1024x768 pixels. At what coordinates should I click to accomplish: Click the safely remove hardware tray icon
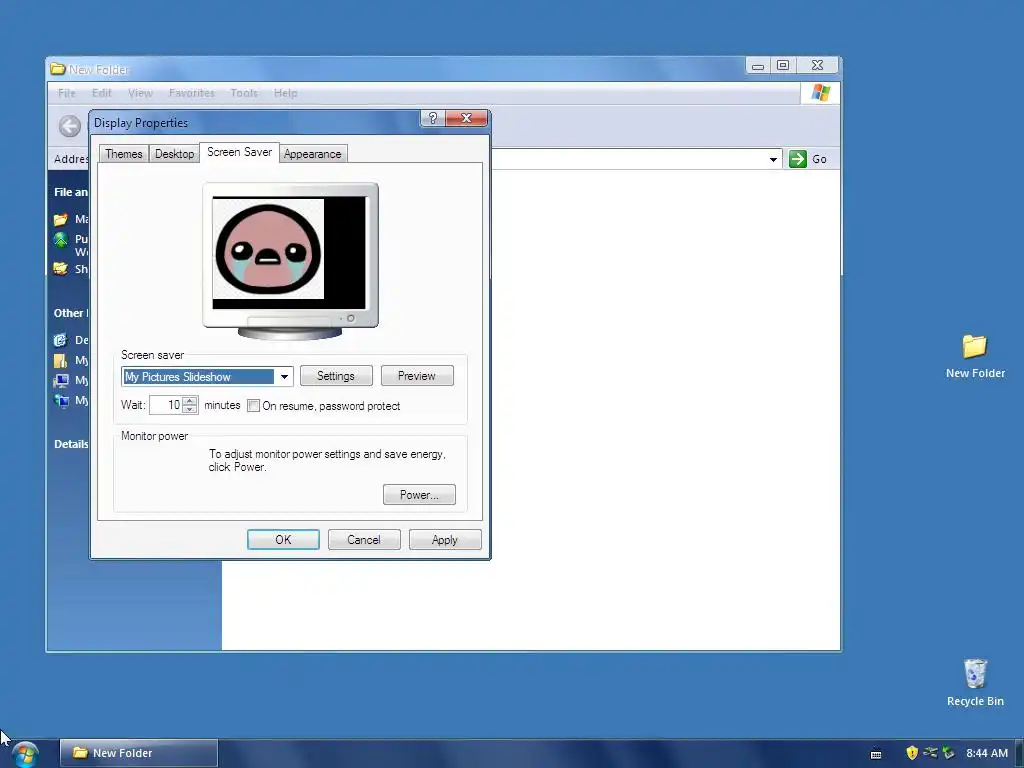click(x=948, y=753)
